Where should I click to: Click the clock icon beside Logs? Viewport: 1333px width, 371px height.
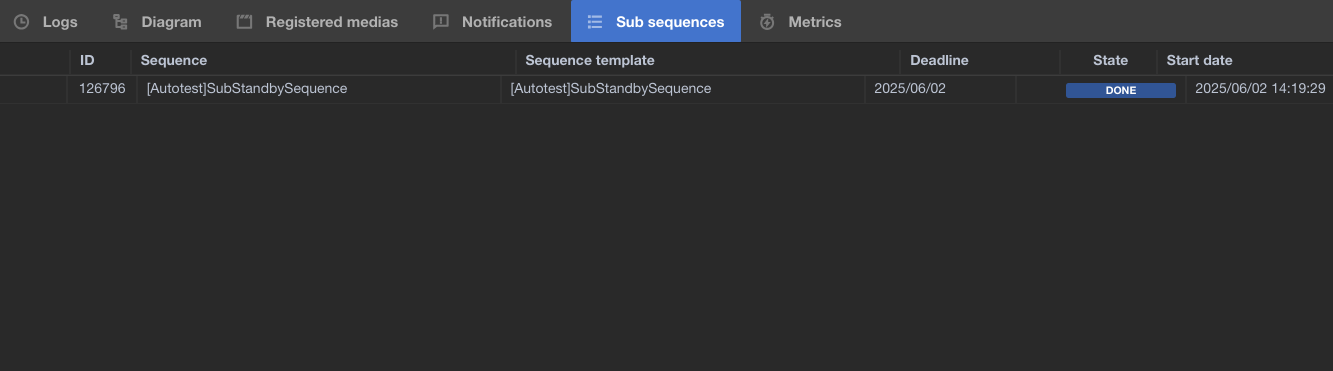pos(21,21)
